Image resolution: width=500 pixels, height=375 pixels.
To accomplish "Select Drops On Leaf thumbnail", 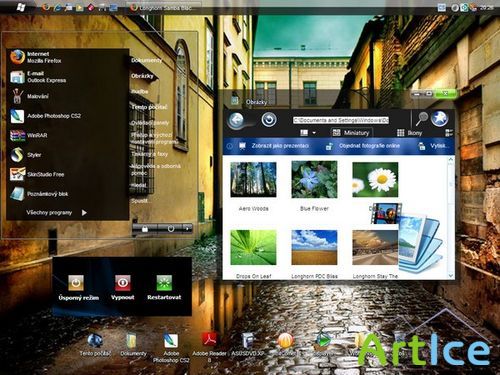I will point(253,247).
